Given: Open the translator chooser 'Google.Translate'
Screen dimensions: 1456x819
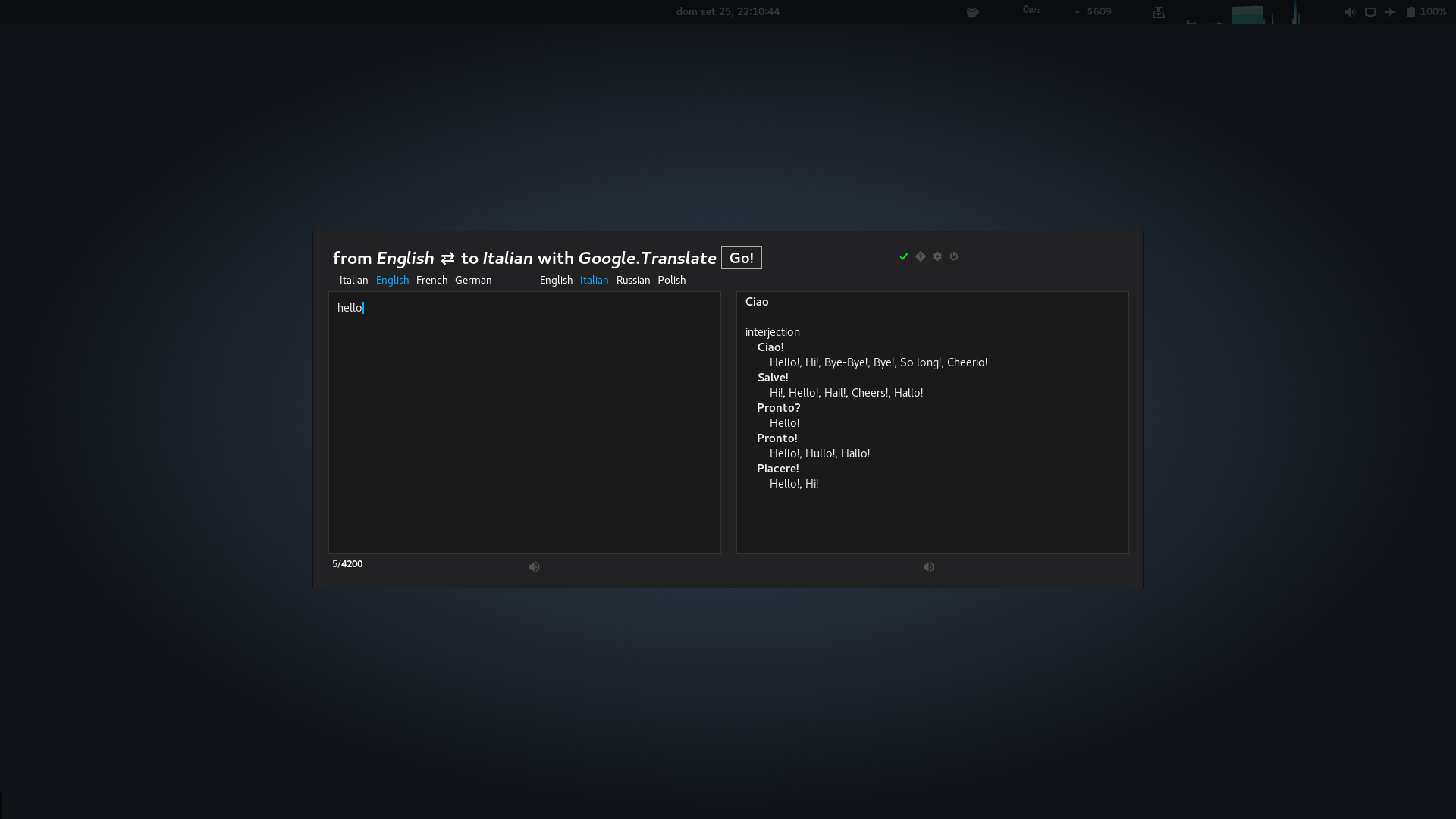Looking at the screenshot, I should point(647,258).
